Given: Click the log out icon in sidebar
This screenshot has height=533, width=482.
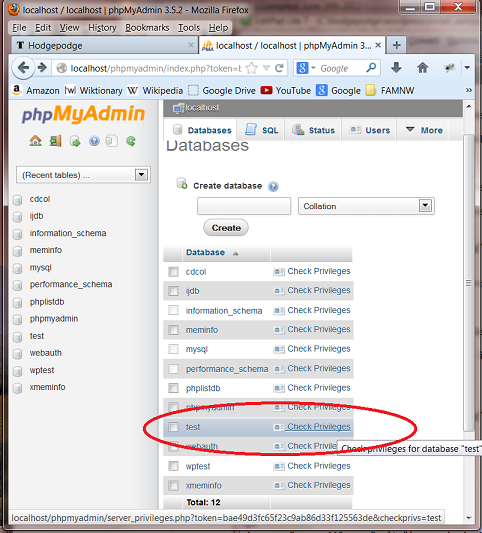Looking at the screenshot, I should pyautogui.click(x=55, y=141).
